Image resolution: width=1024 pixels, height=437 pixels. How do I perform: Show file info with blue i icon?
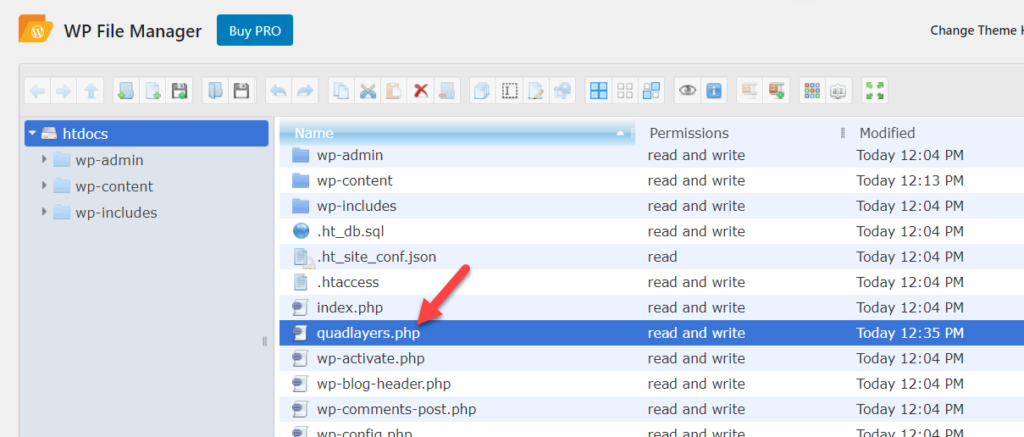click(x=714, y=91)
